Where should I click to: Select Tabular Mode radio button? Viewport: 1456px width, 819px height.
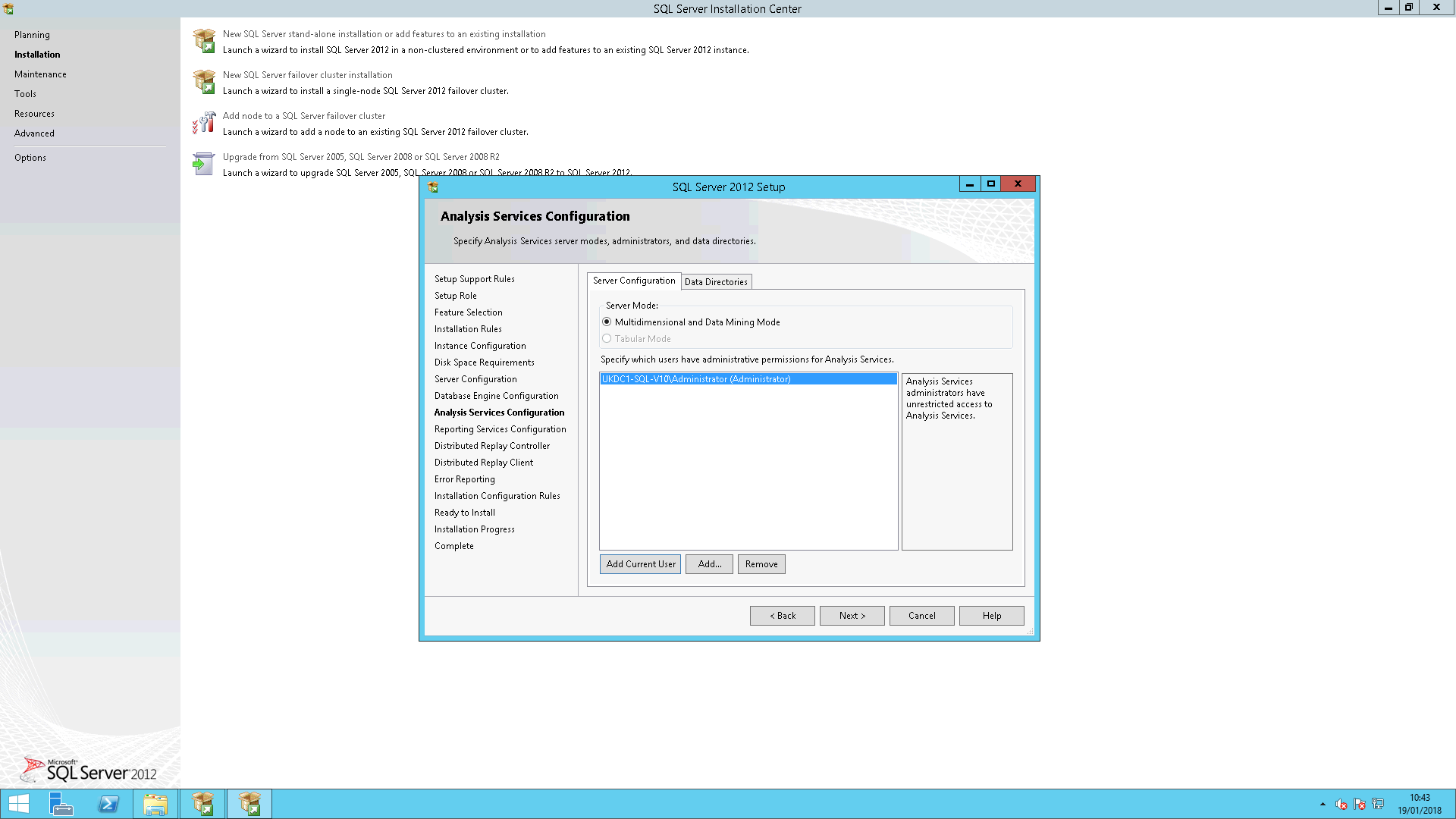[x=607, y=339]
